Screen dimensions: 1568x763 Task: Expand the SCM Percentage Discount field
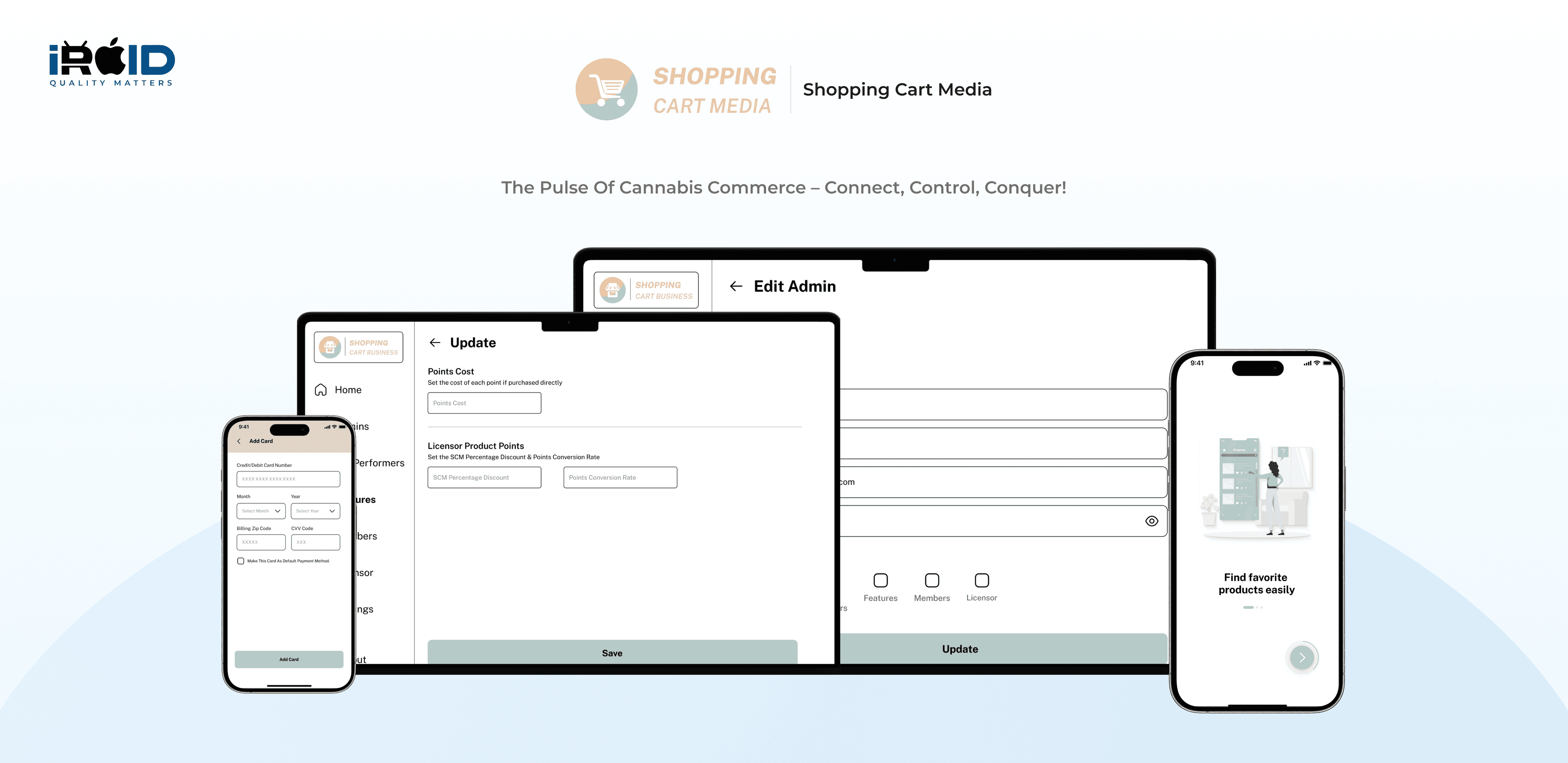[x=484, y=477]
